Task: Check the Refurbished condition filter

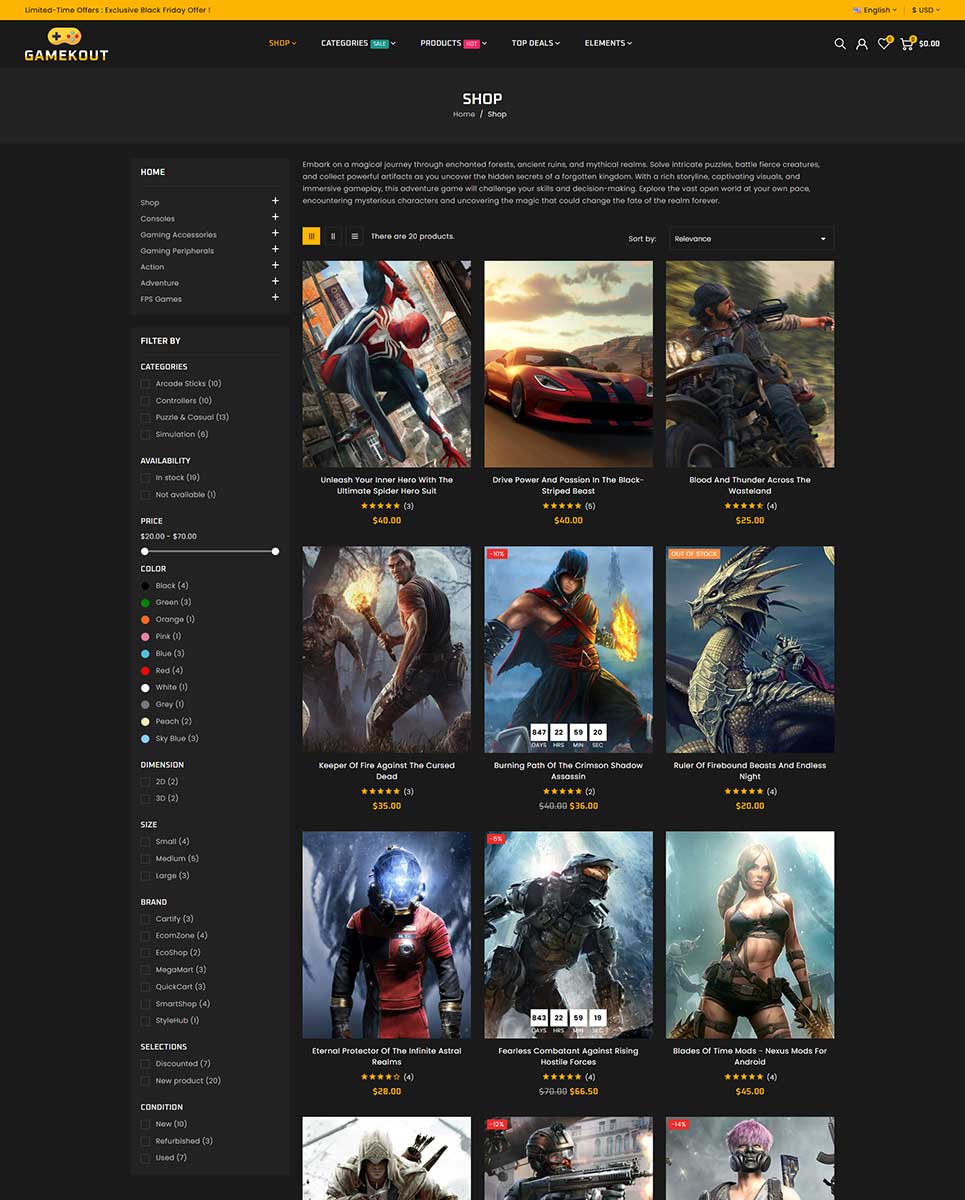Action: tap(145, 1141)
